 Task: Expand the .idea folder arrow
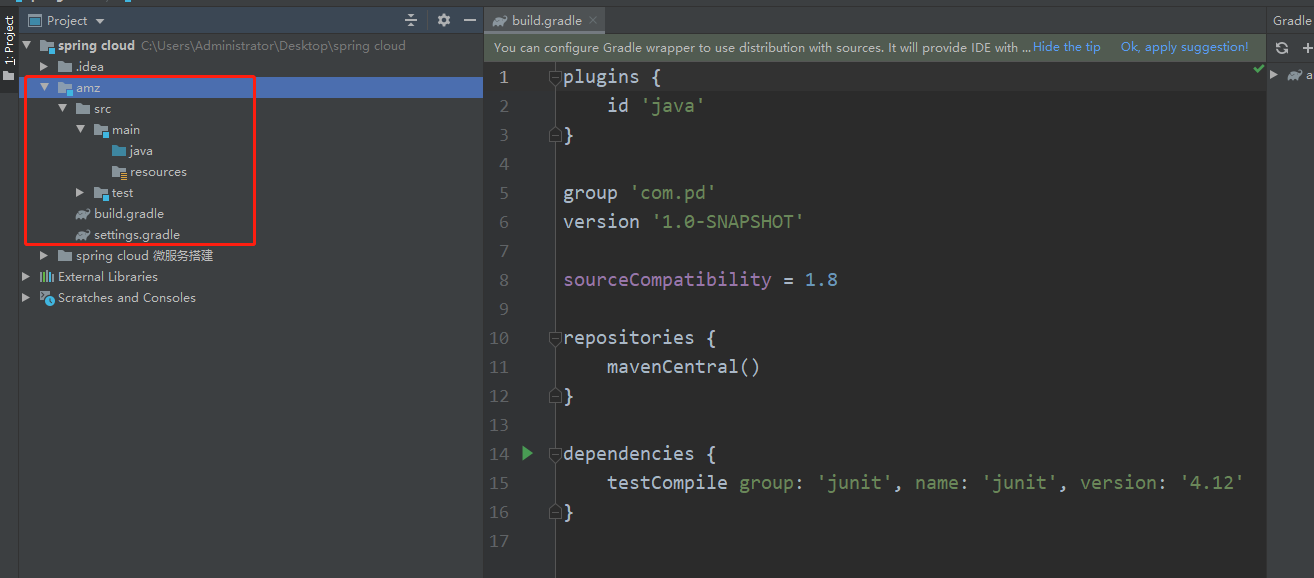tap(44, 67)
